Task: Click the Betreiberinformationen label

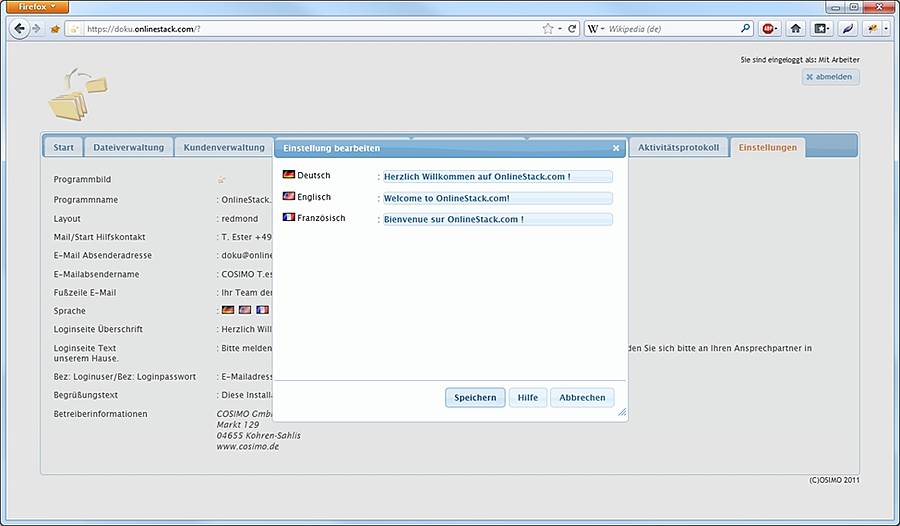Action: point(100,414)
